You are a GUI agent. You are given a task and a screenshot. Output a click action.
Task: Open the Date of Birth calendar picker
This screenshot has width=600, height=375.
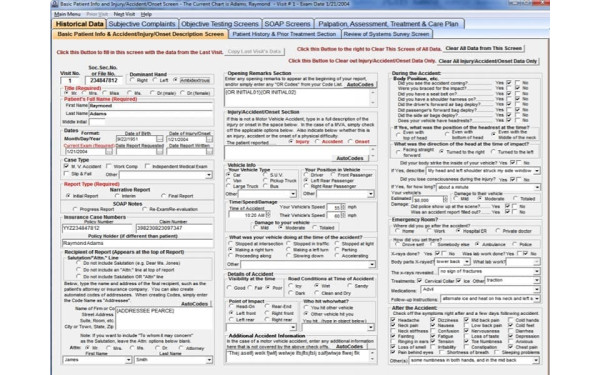point(160,139)
